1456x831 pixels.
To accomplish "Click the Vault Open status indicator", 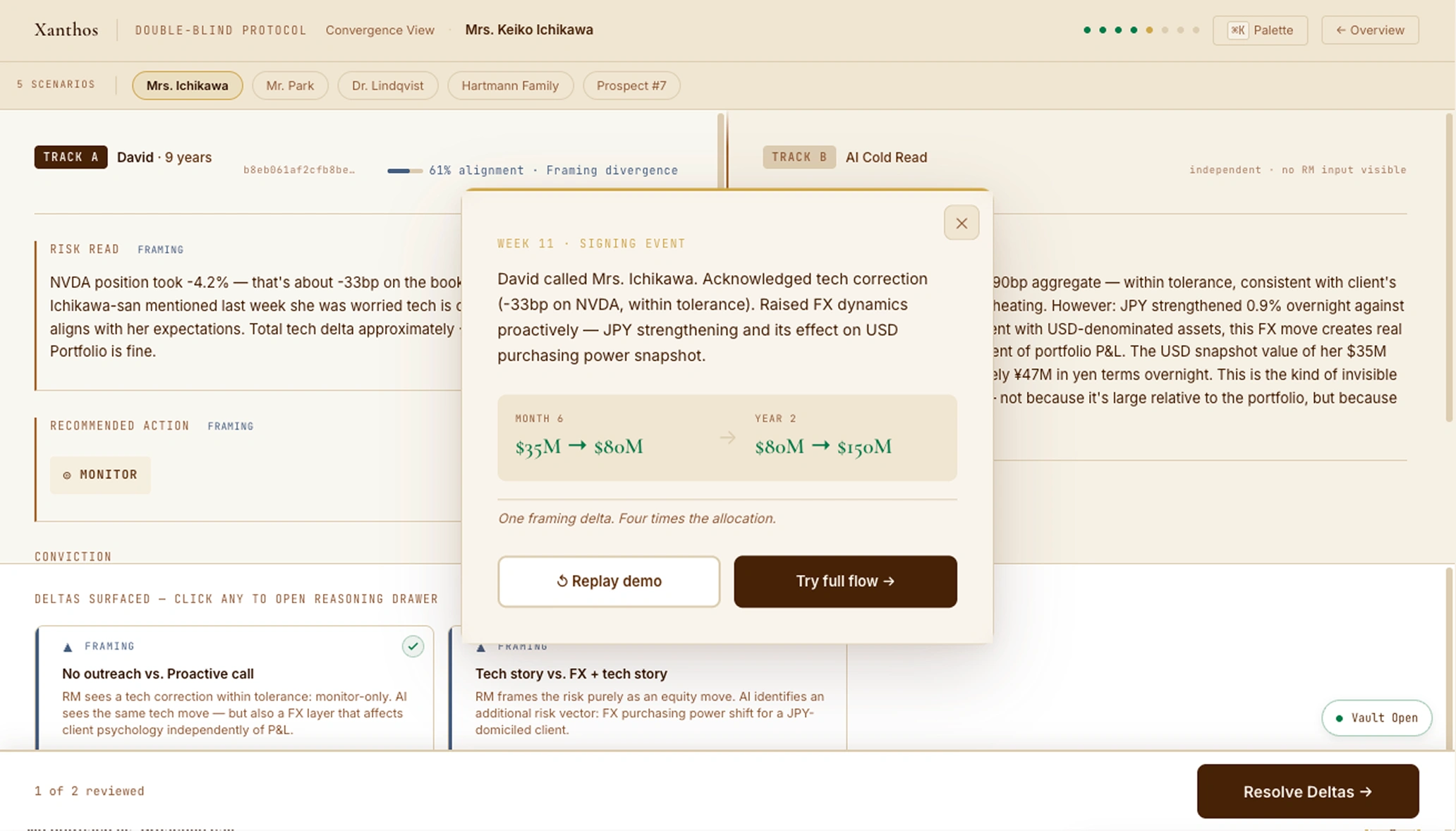I will tap(1376, 718).
